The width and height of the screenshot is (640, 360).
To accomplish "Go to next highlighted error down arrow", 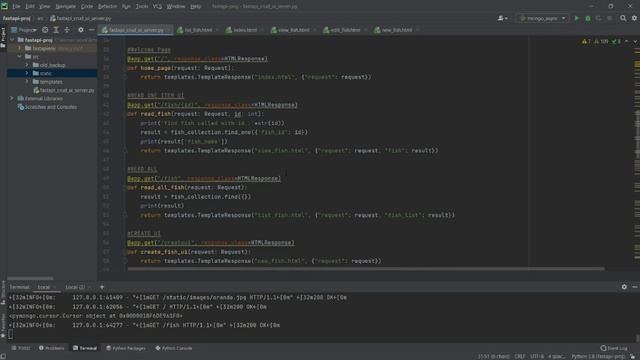I will click(635, 42).
